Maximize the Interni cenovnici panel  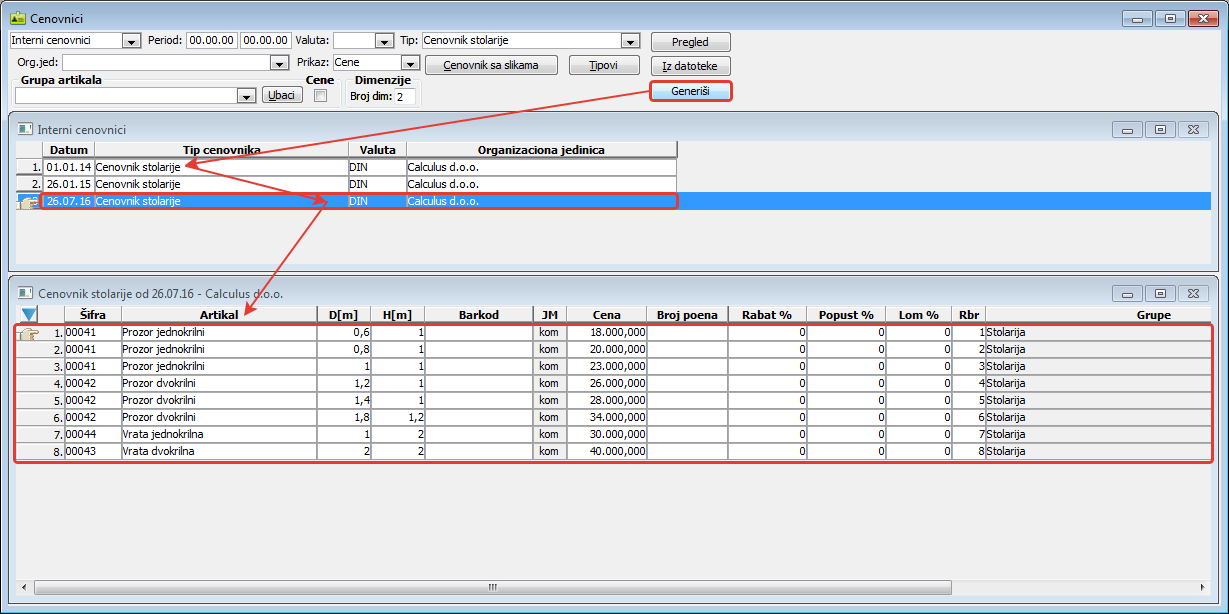pos(1160,130)
